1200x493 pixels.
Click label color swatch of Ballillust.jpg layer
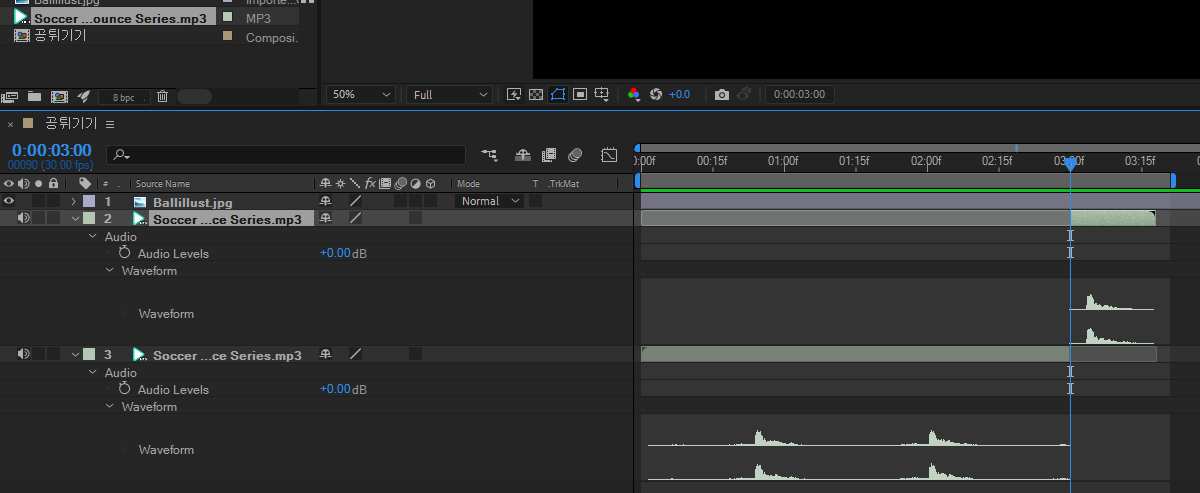point(89,201)
